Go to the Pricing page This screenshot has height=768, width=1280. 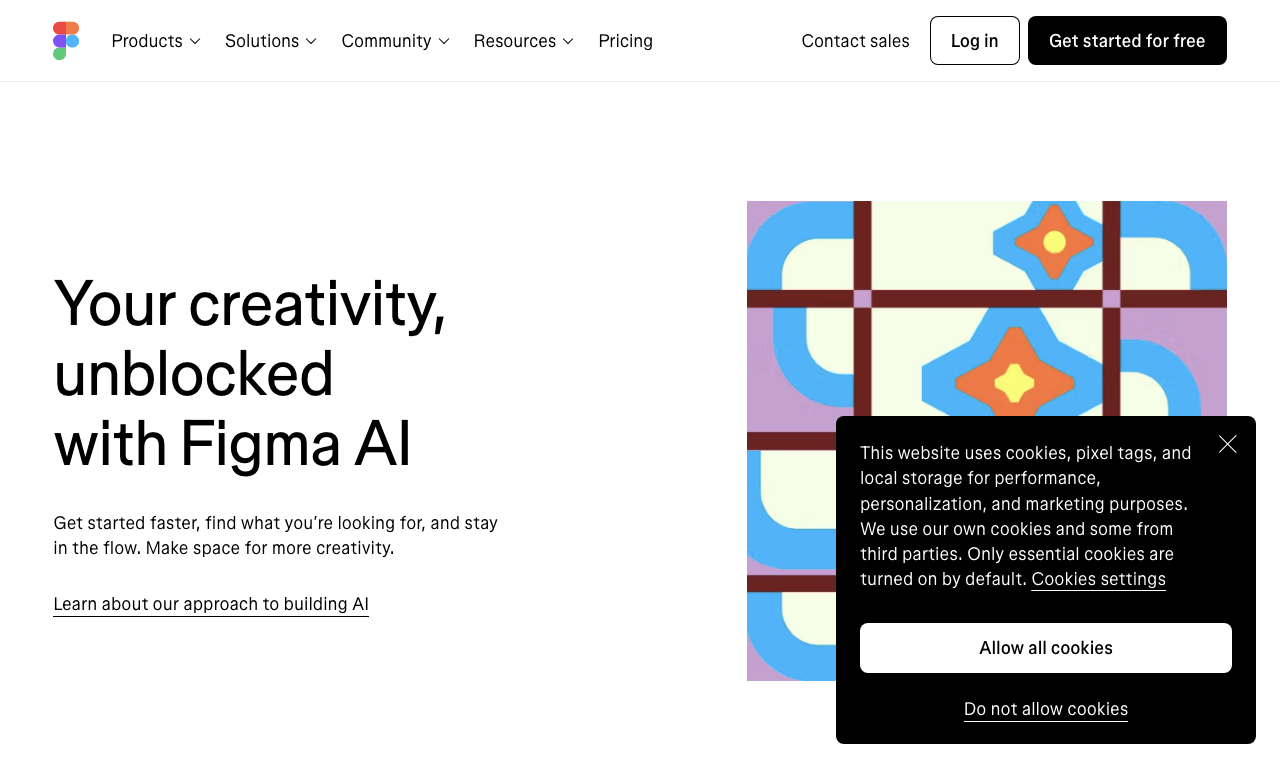click(626, 41)
